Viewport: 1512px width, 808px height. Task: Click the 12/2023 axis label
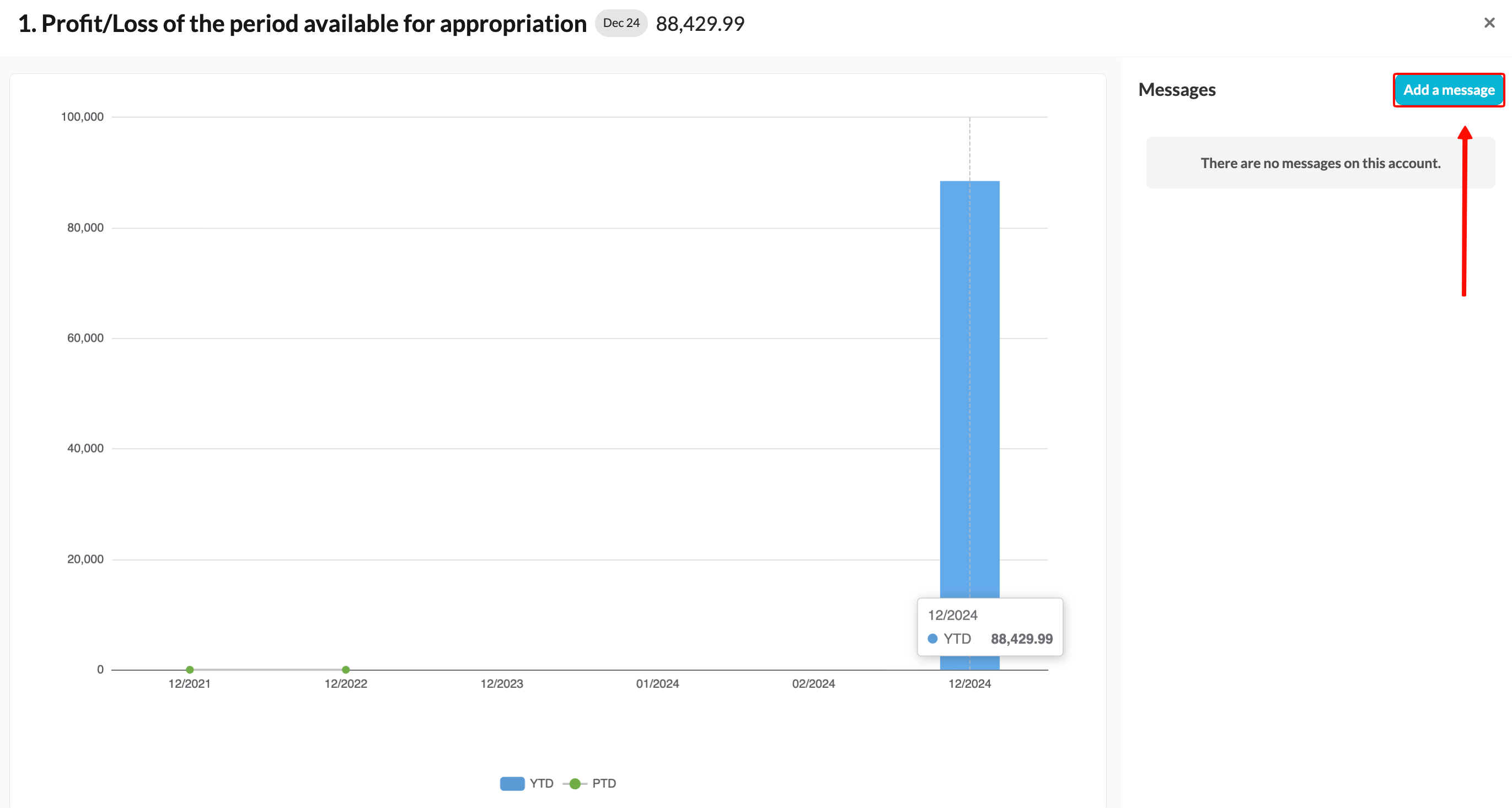tap(502, 683)
